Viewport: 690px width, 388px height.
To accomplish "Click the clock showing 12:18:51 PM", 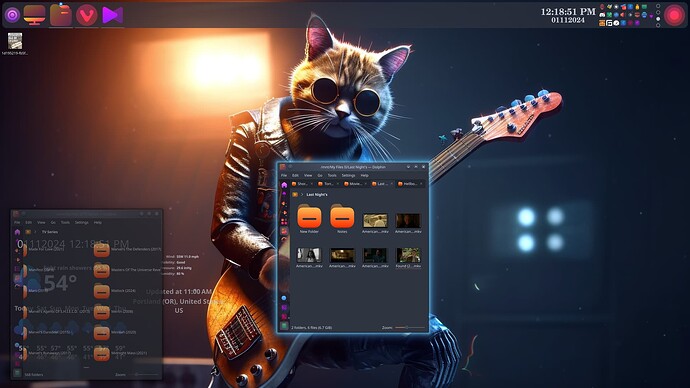I will pos(568,11).
